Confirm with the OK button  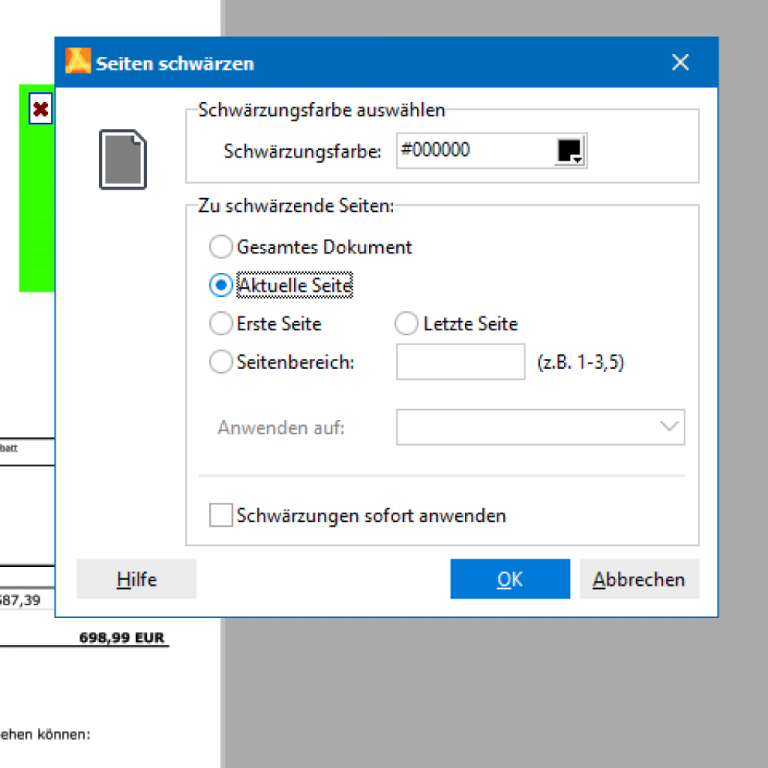(x=510, y=579)
